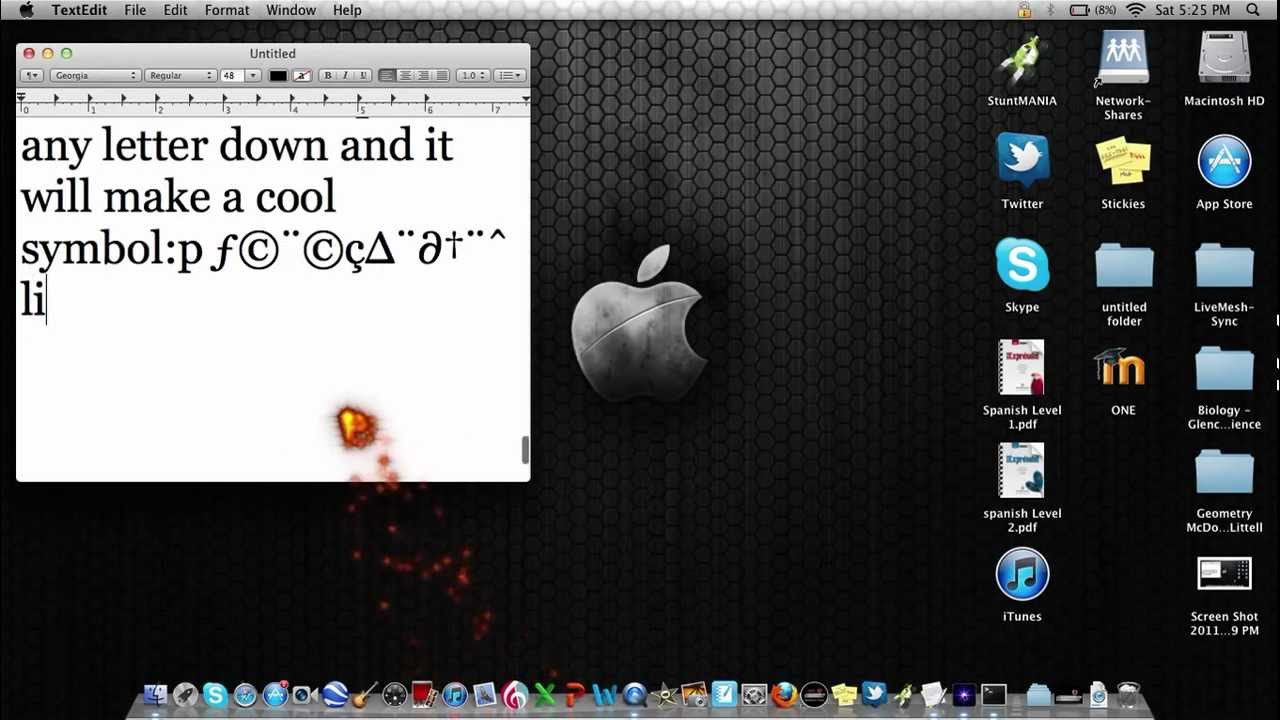Open the list bullets dropdown
The height and width of the screenshot is (720, 1280).
pos(510,75)
